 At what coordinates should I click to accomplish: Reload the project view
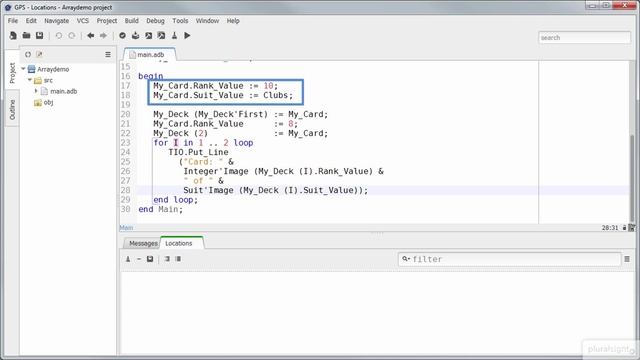28,54
